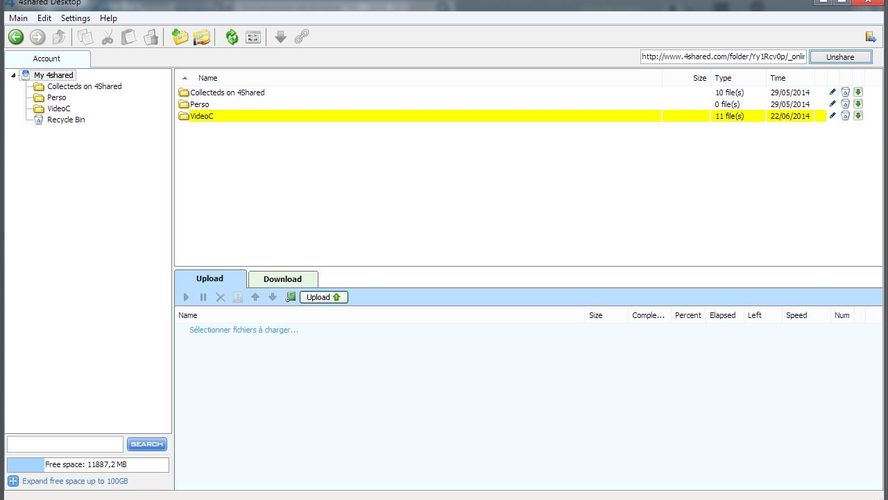Click the new folder icon with green arrow

[180, 37]
